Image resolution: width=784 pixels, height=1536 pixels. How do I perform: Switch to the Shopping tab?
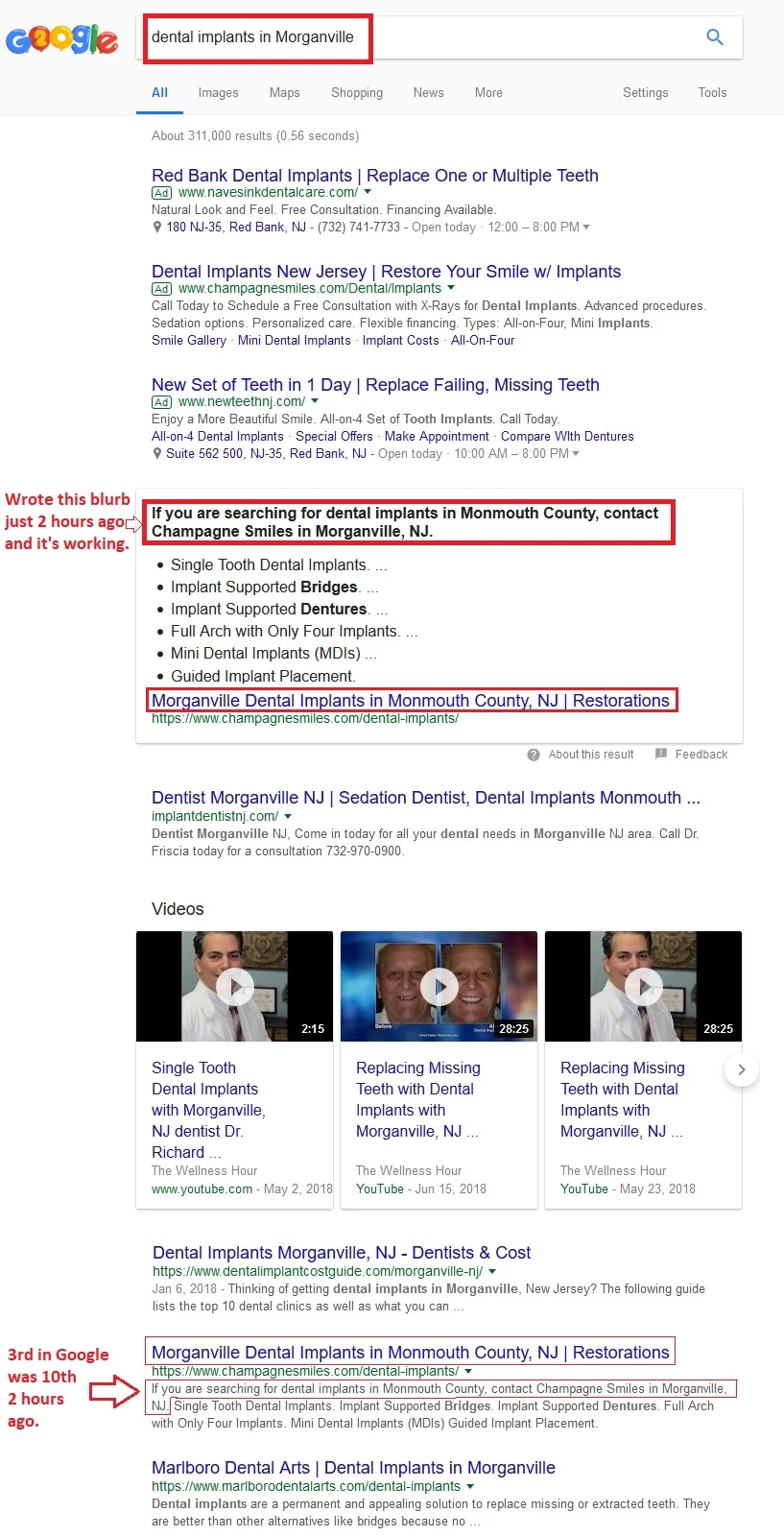(357, 93)
